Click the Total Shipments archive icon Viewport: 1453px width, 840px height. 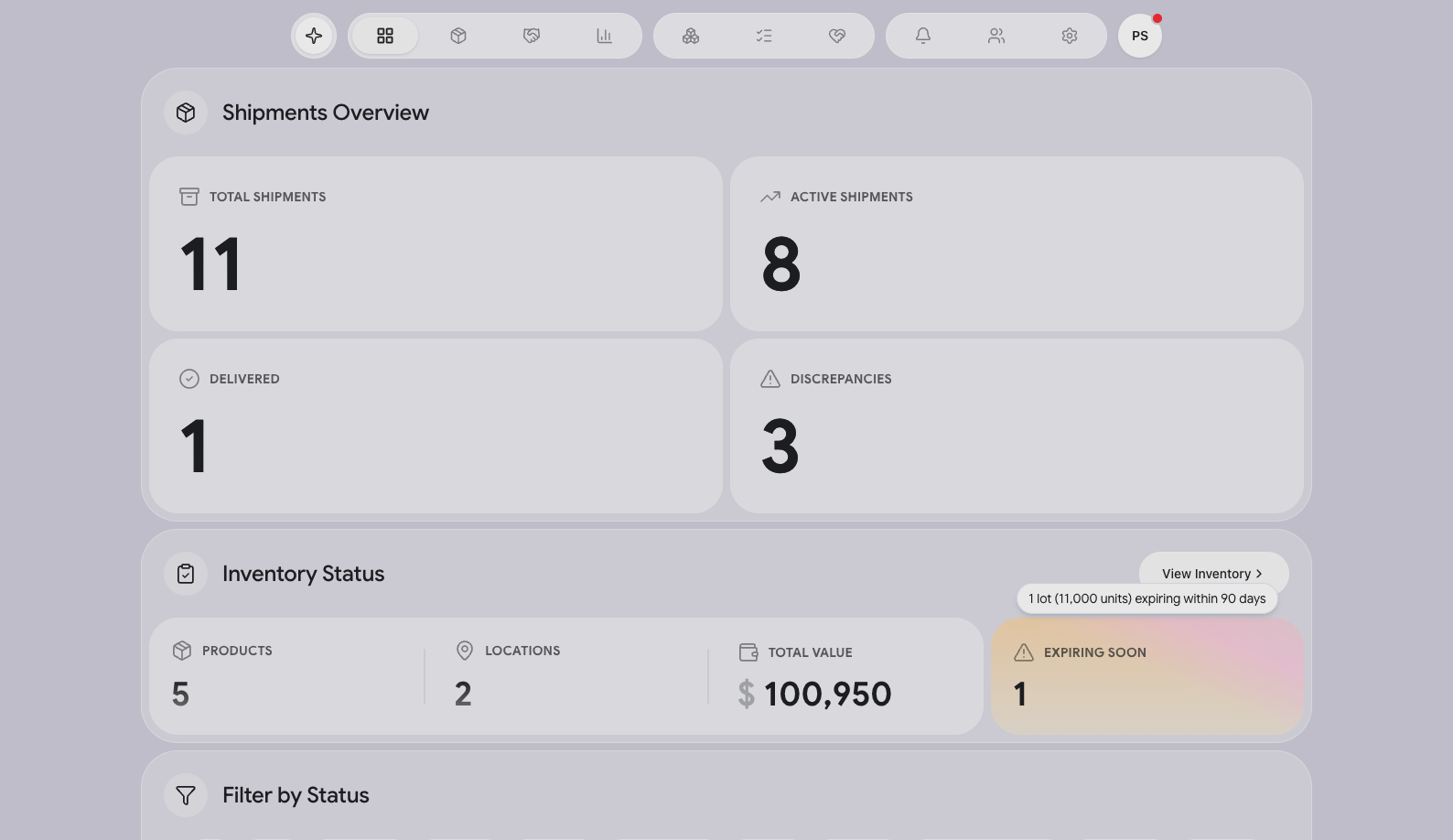coord(189,197)
